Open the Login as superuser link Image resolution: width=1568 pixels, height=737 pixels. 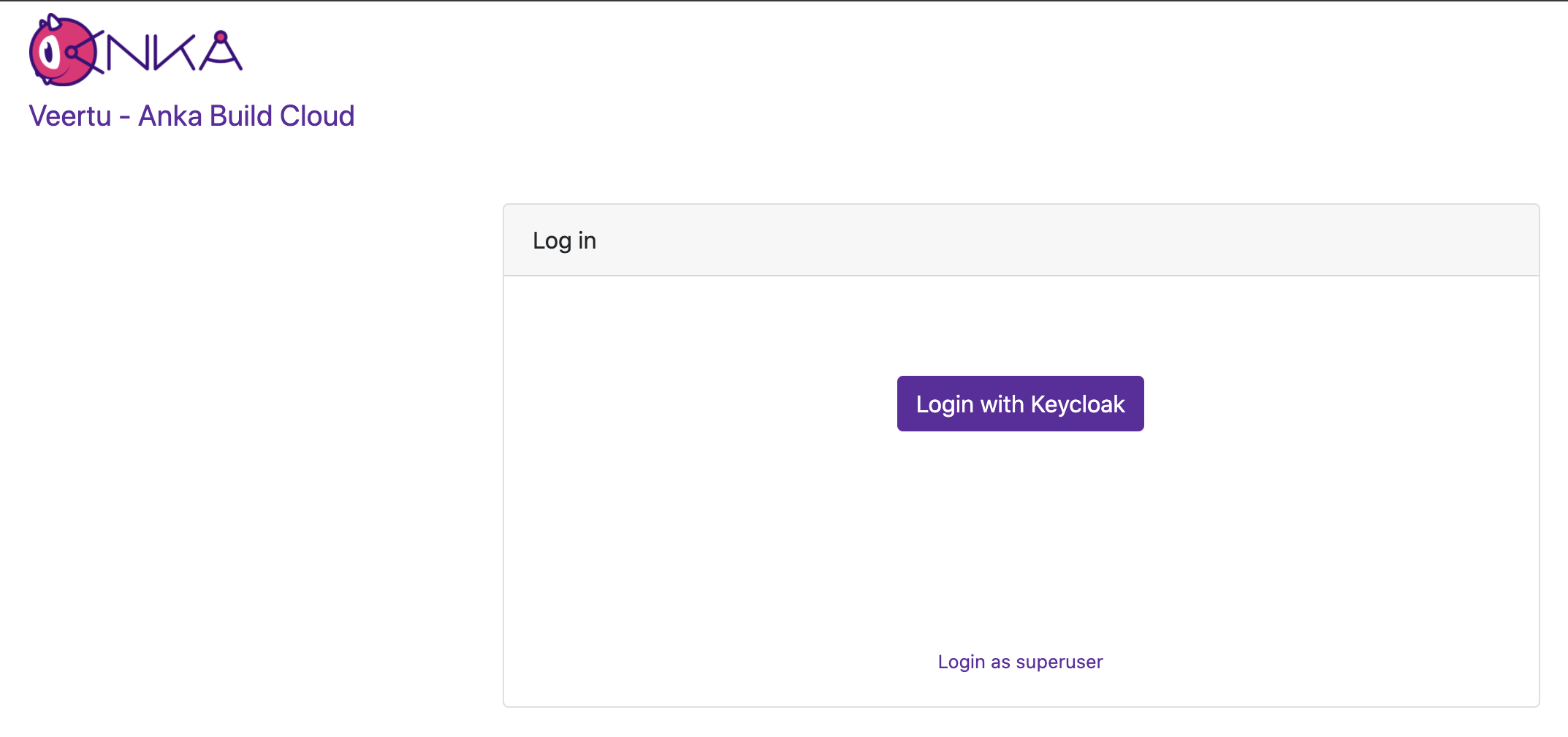(x=1020, y=661)
